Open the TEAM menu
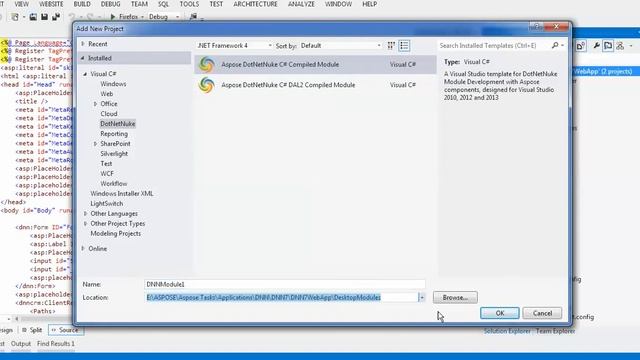This screenshot has width=640, height=360. (139, 4)
